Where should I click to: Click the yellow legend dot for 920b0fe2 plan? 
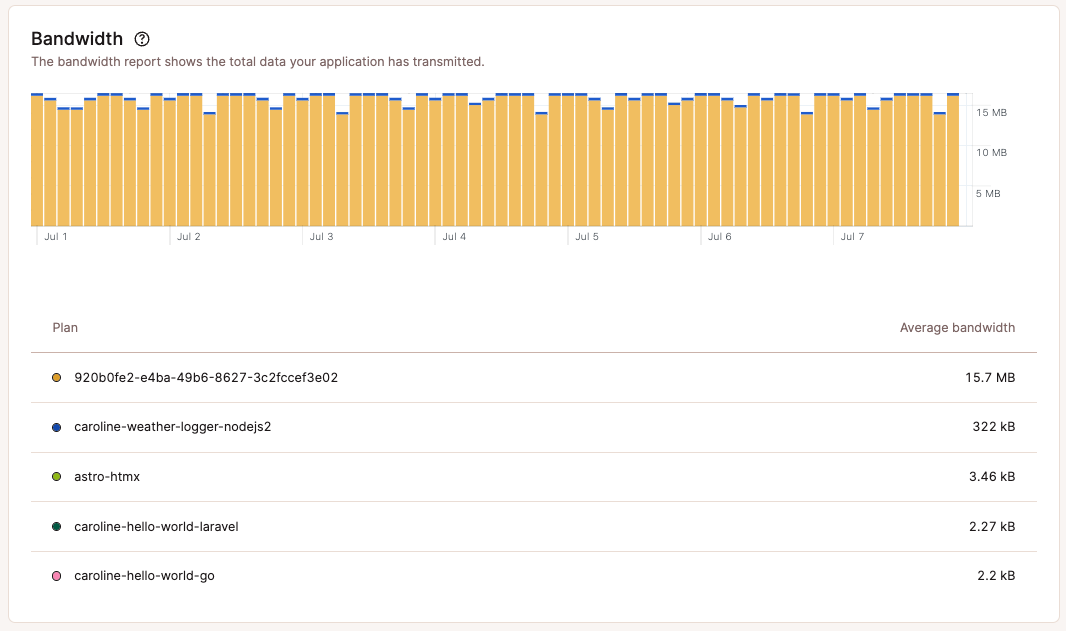pos(57,377)
